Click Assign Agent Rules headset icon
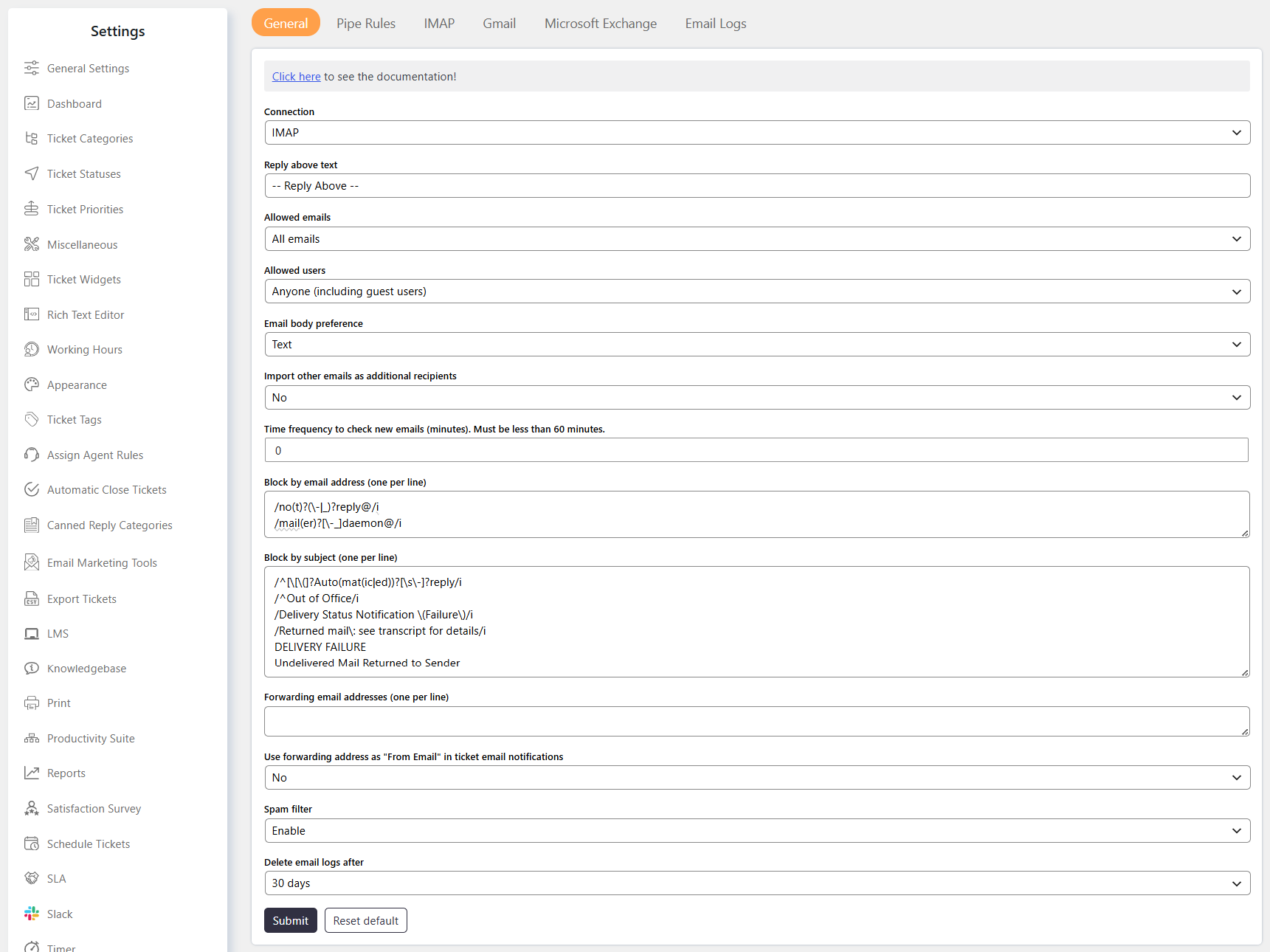This screenshot has height=952, width=1270. pyautogui.click(x=31, y=455)
